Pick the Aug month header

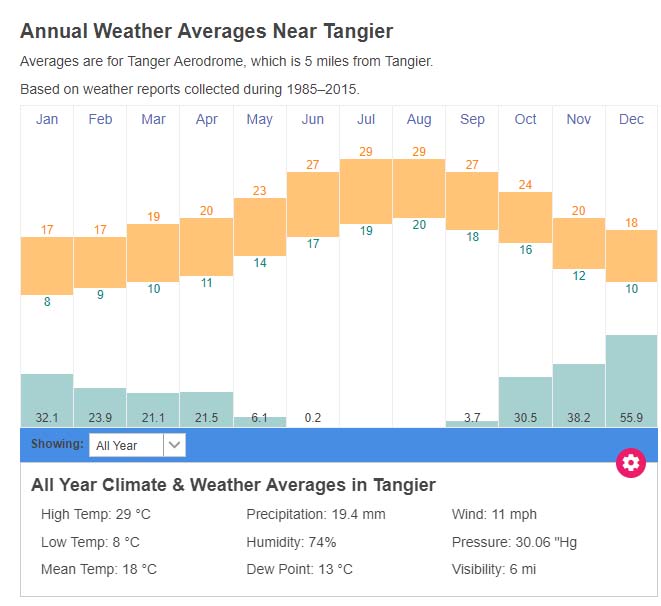(x=419, y=120)
